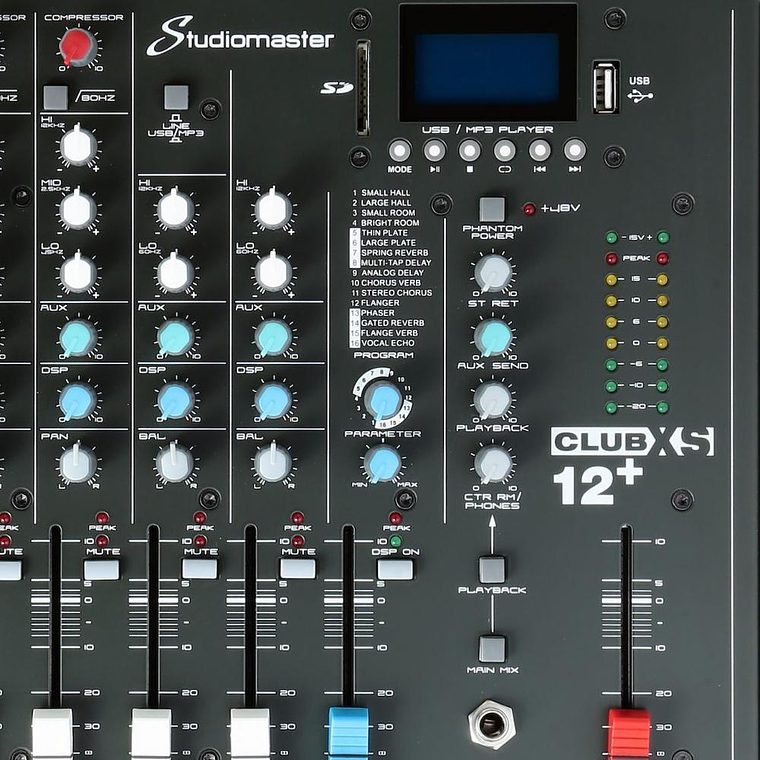
Task: Click the CLUB XS 12+ model badge
Action: (633, 466)
